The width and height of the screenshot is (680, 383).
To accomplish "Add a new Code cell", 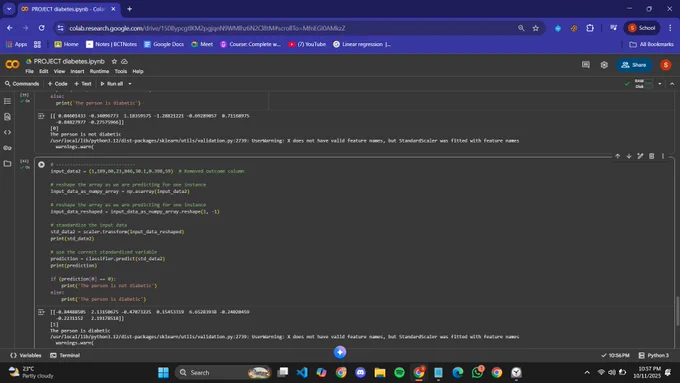I will pos(57,84).
